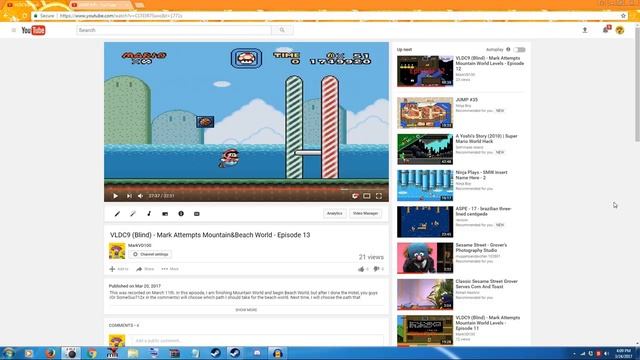Click the add a public comment field
Screen dimensions: 640x360
257,340
